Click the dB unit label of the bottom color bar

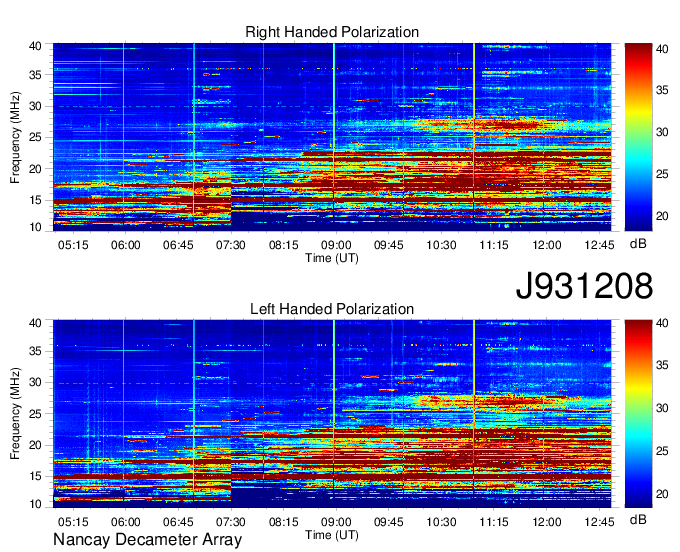[638, 519]
